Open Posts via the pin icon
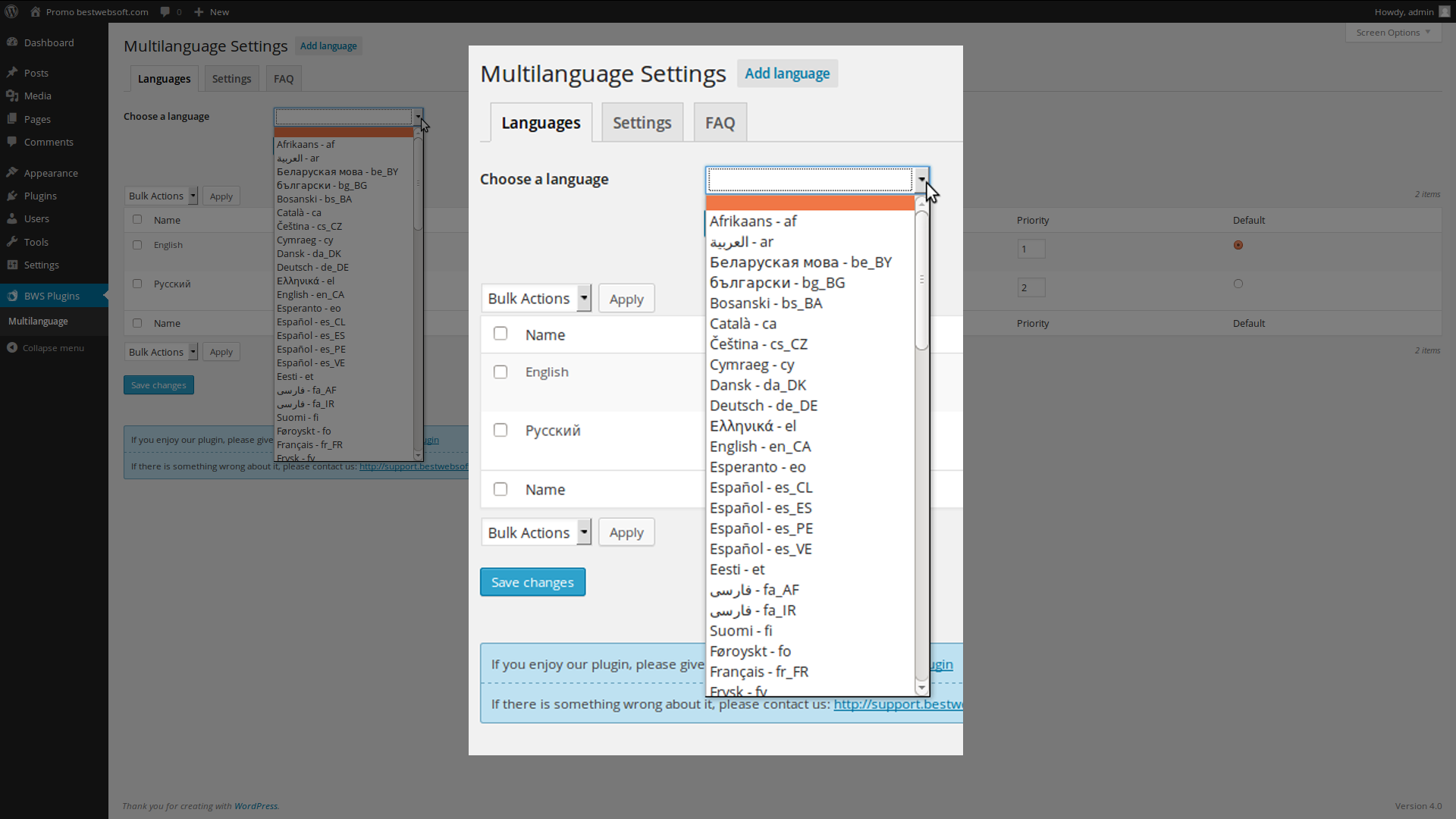This screenshot has width=1456, height=819. click(12, 73)
